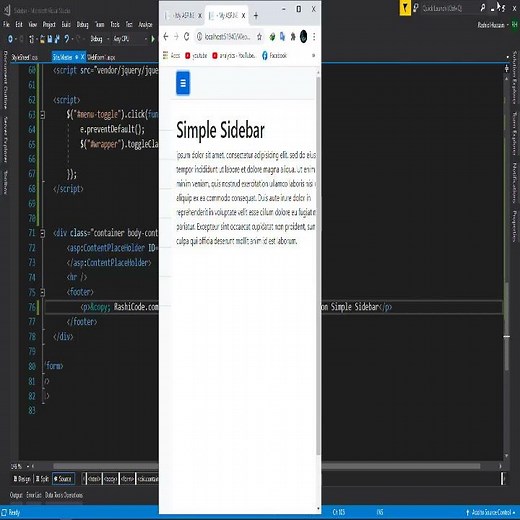This screenshot has width=520, height=520.
Task: Collapse the footer block at line 75
Action: tap(42, 292)
